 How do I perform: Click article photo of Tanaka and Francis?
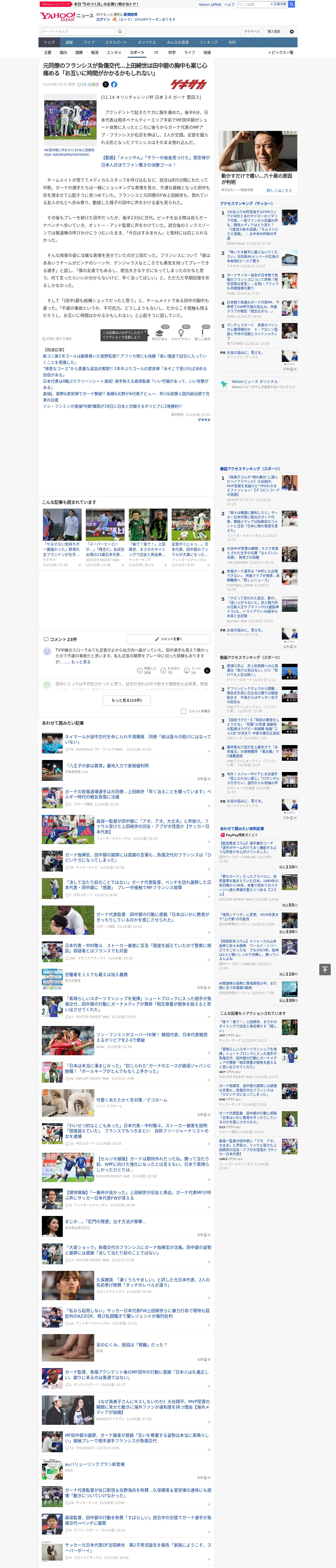(70, 120)
